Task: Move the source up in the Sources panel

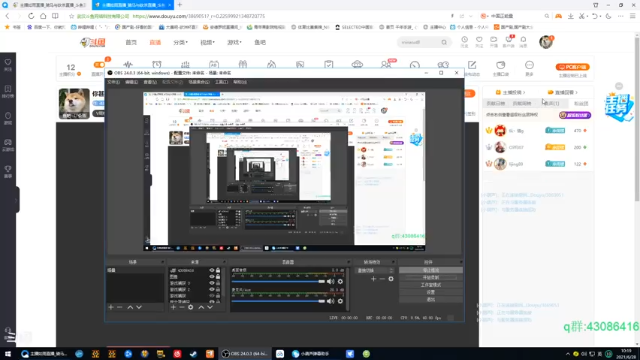Action: pos(201,307)
